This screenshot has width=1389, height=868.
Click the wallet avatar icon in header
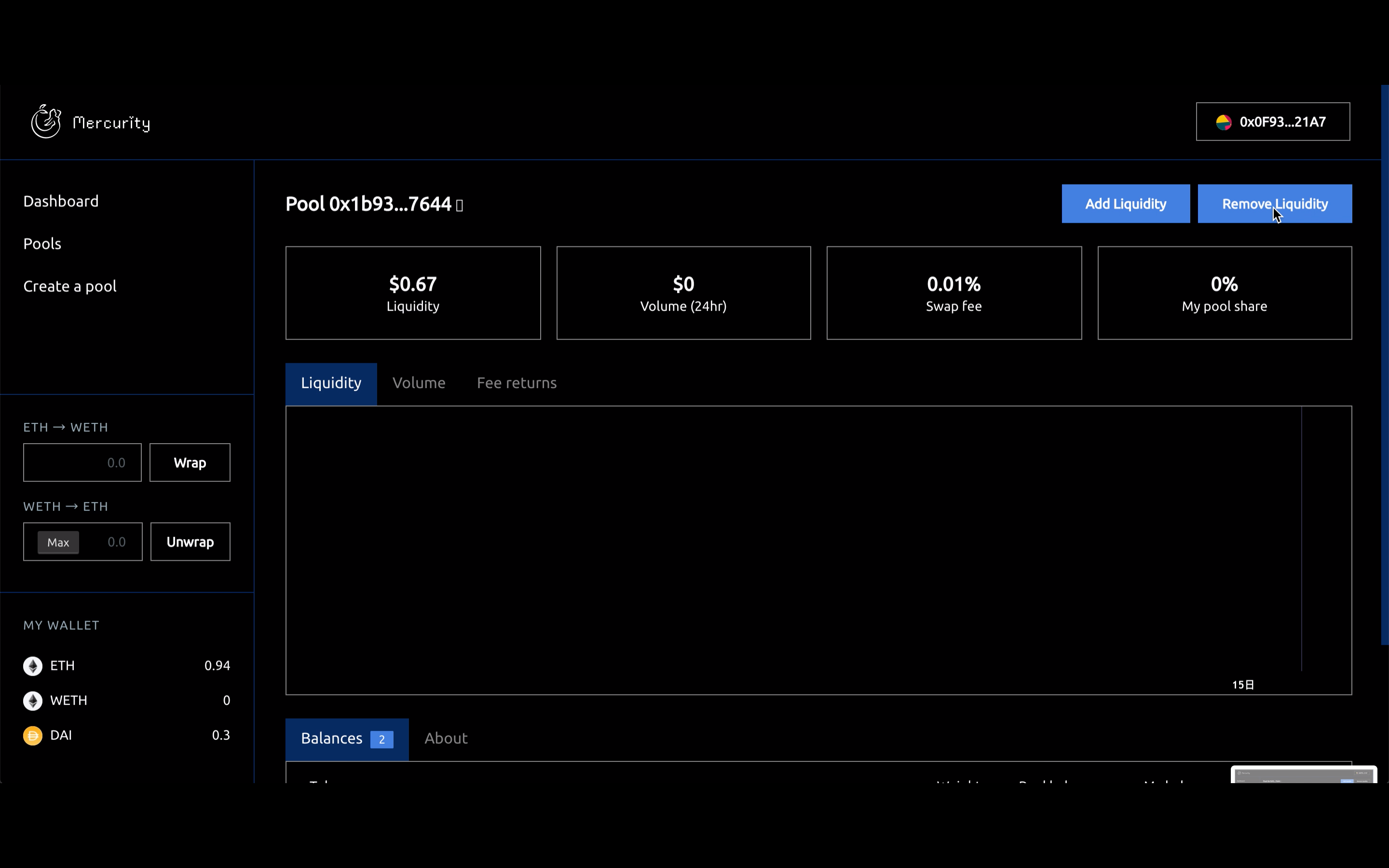coord(1223,122)
